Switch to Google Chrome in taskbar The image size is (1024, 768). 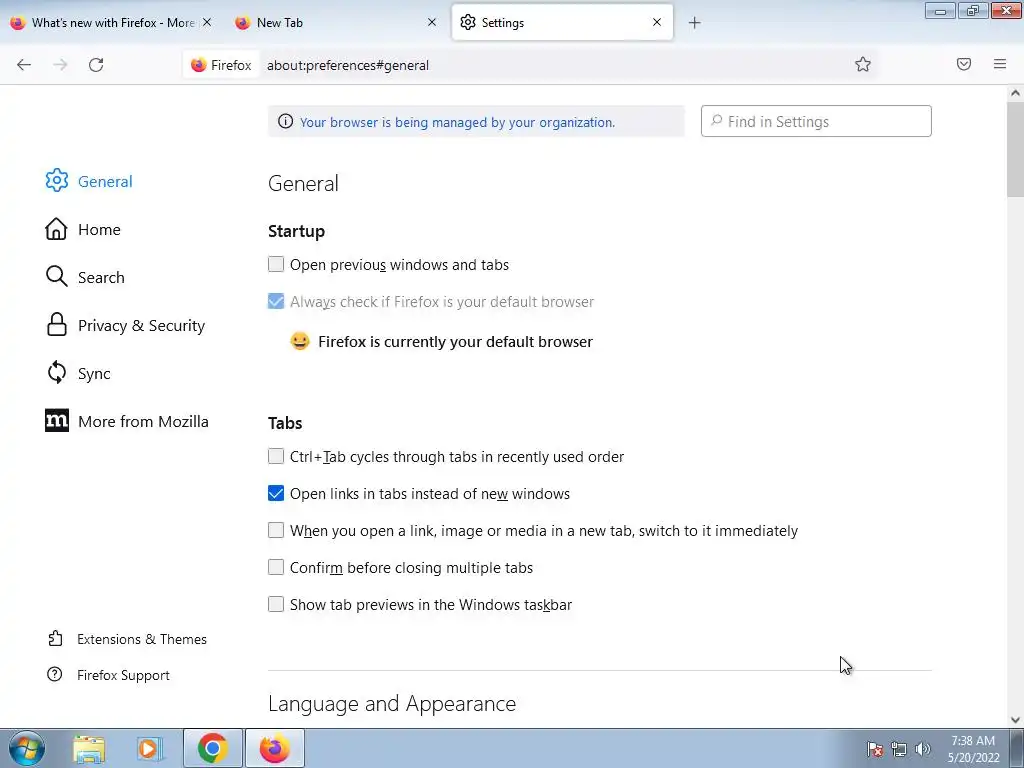coord(212,748)
